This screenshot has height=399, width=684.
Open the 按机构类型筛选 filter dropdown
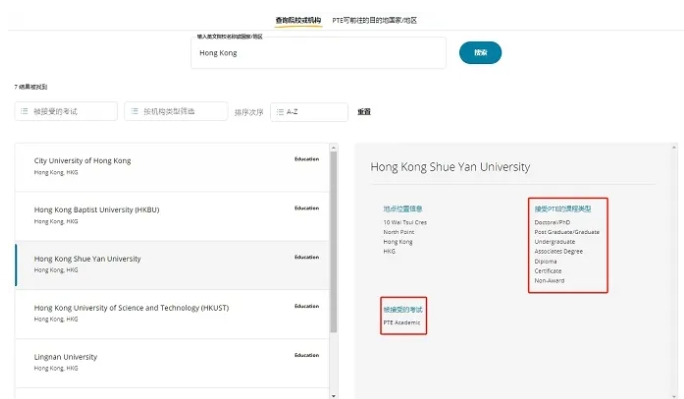coord(176,111)
